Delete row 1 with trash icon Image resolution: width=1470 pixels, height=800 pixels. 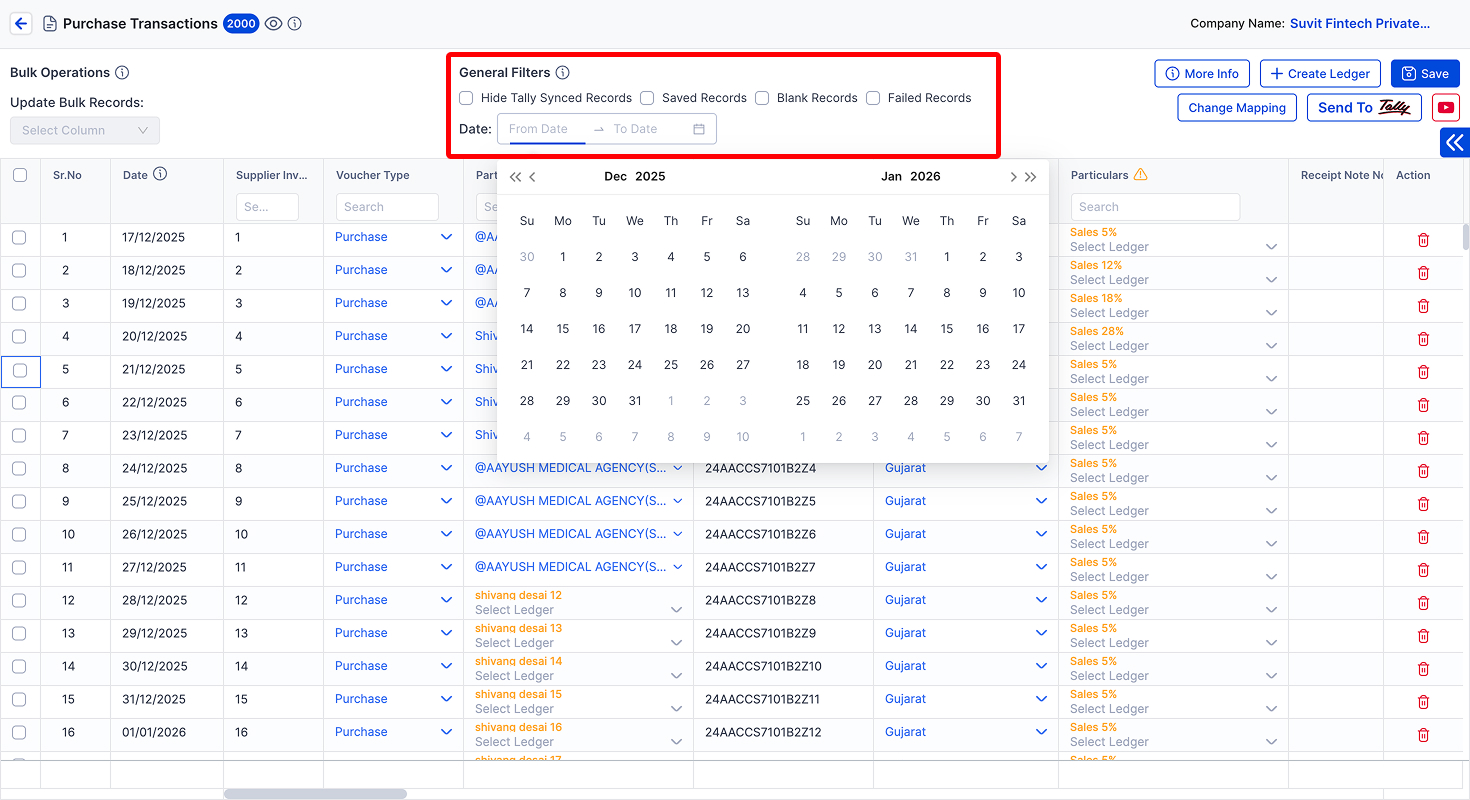[x=1423, y=240]
